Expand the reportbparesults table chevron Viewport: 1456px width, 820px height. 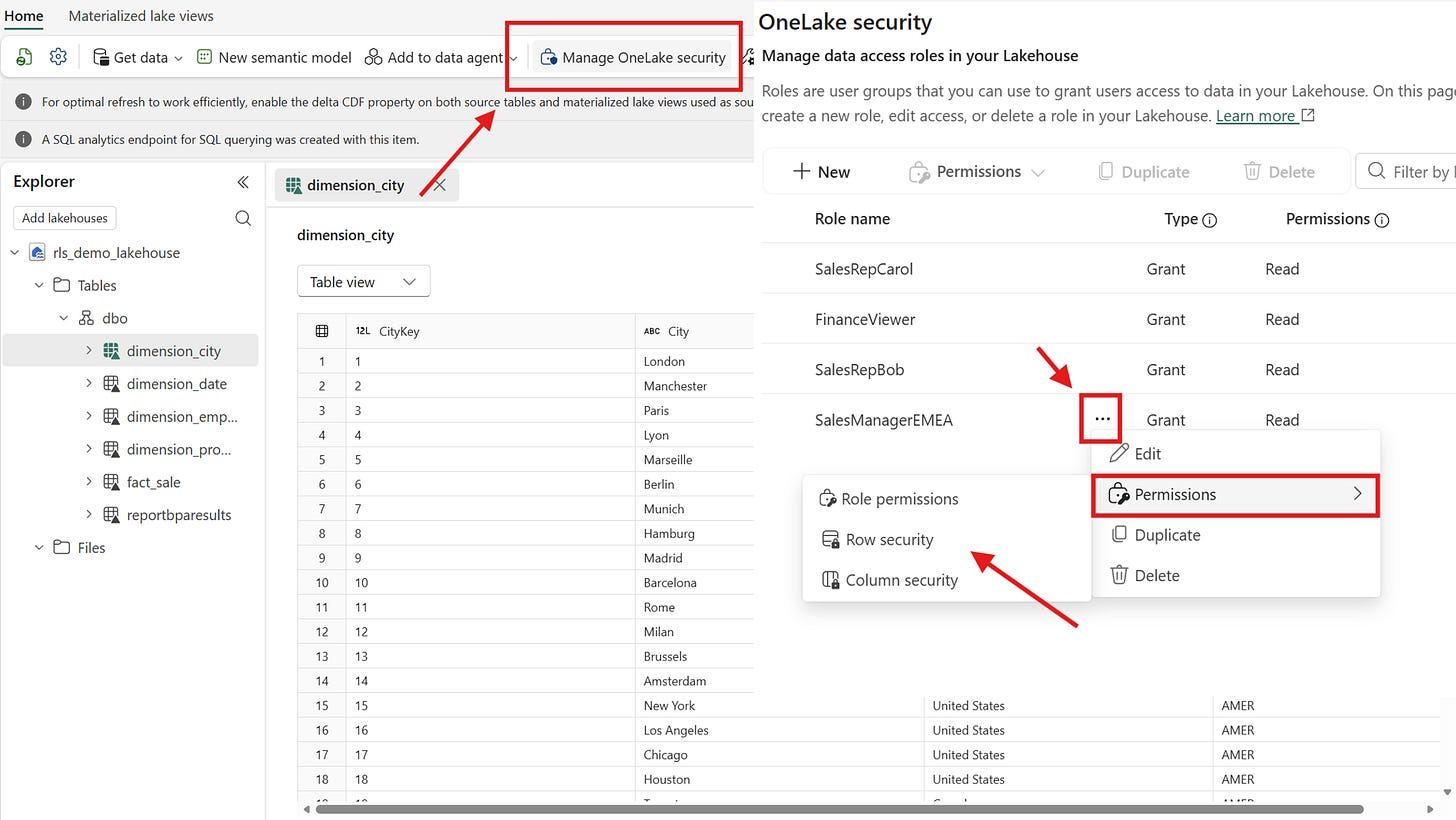88,515
